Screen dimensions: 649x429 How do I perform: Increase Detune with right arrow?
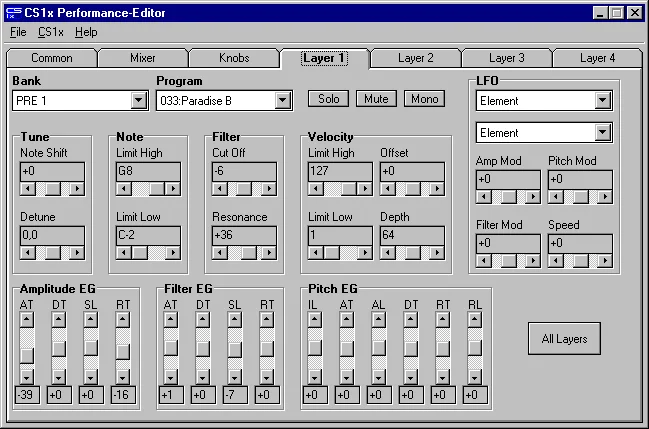77,253
